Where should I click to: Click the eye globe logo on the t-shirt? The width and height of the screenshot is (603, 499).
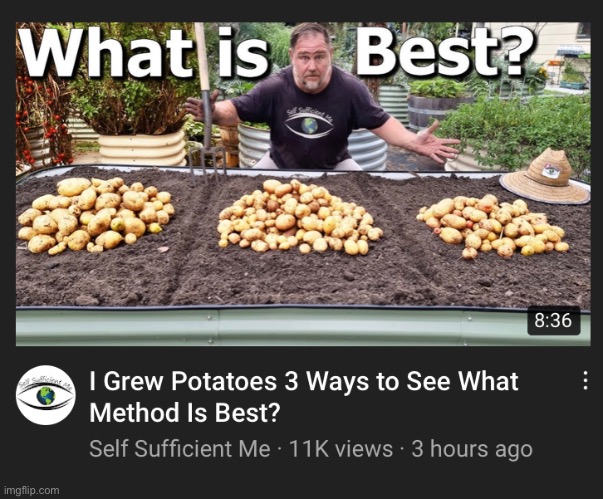point(310,125)
